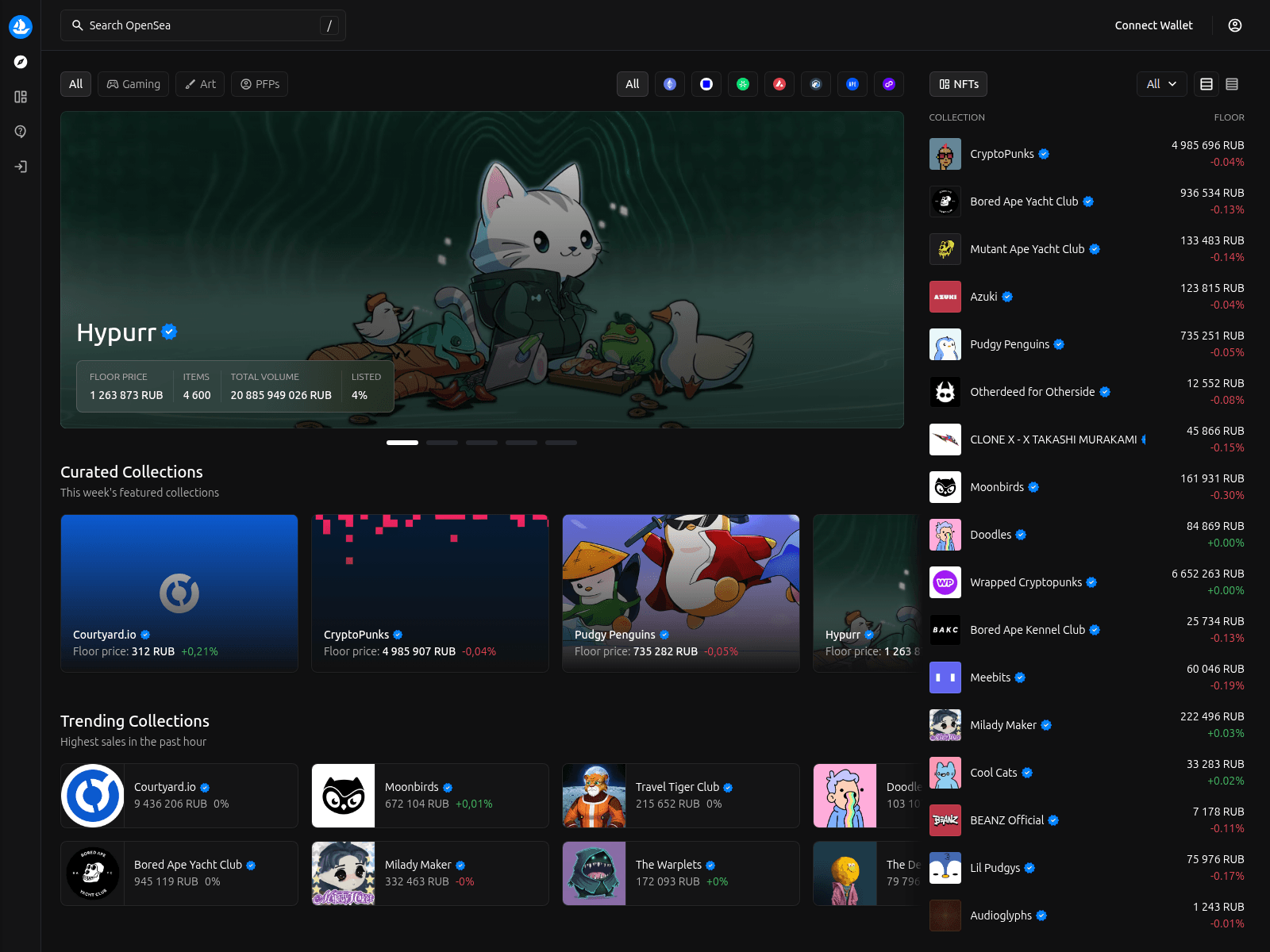Open the help question mark icon

tap(21, 132)
